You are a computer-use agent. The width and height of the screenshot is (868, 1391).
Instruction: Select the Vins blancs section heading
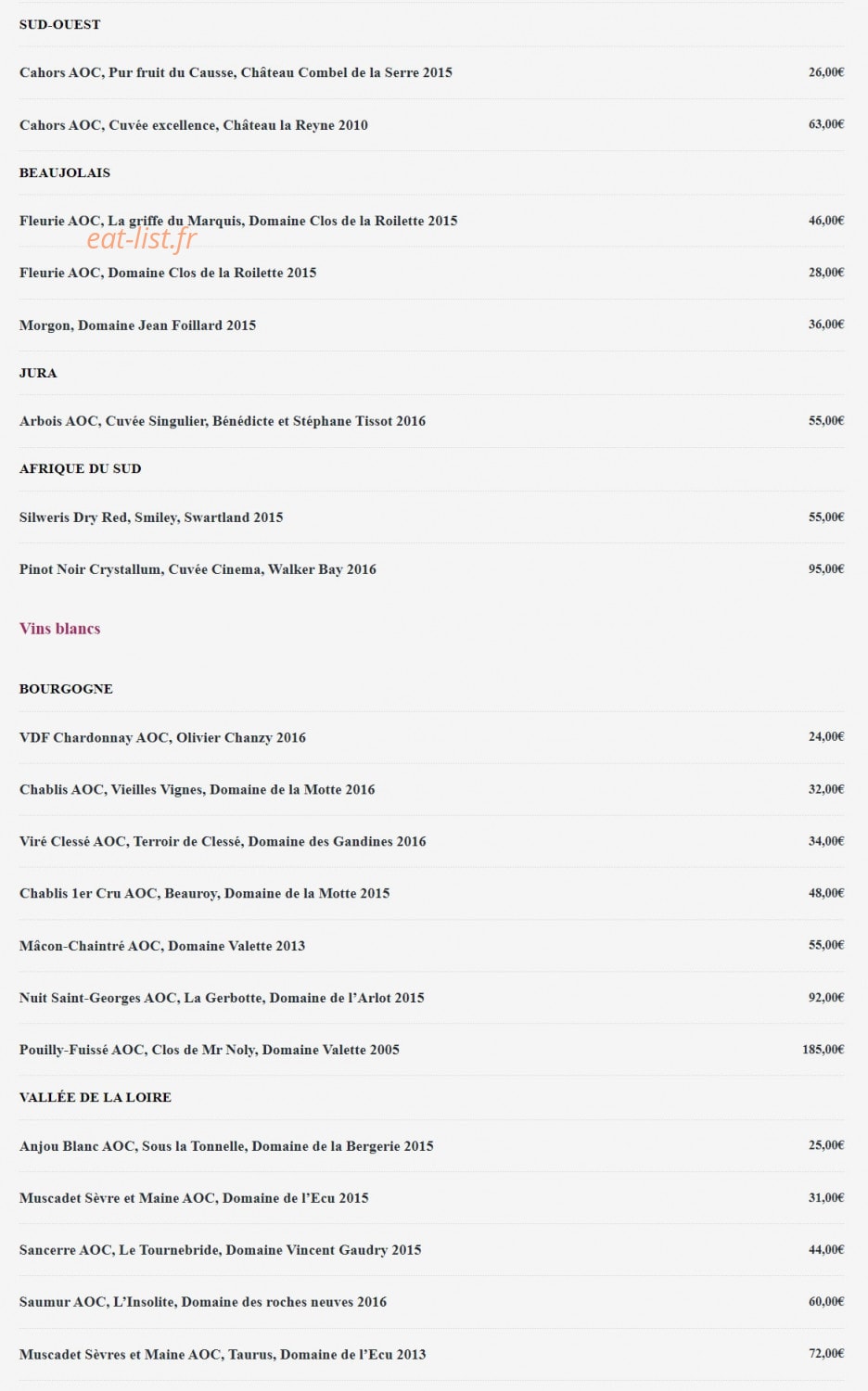tap(59, 629)
